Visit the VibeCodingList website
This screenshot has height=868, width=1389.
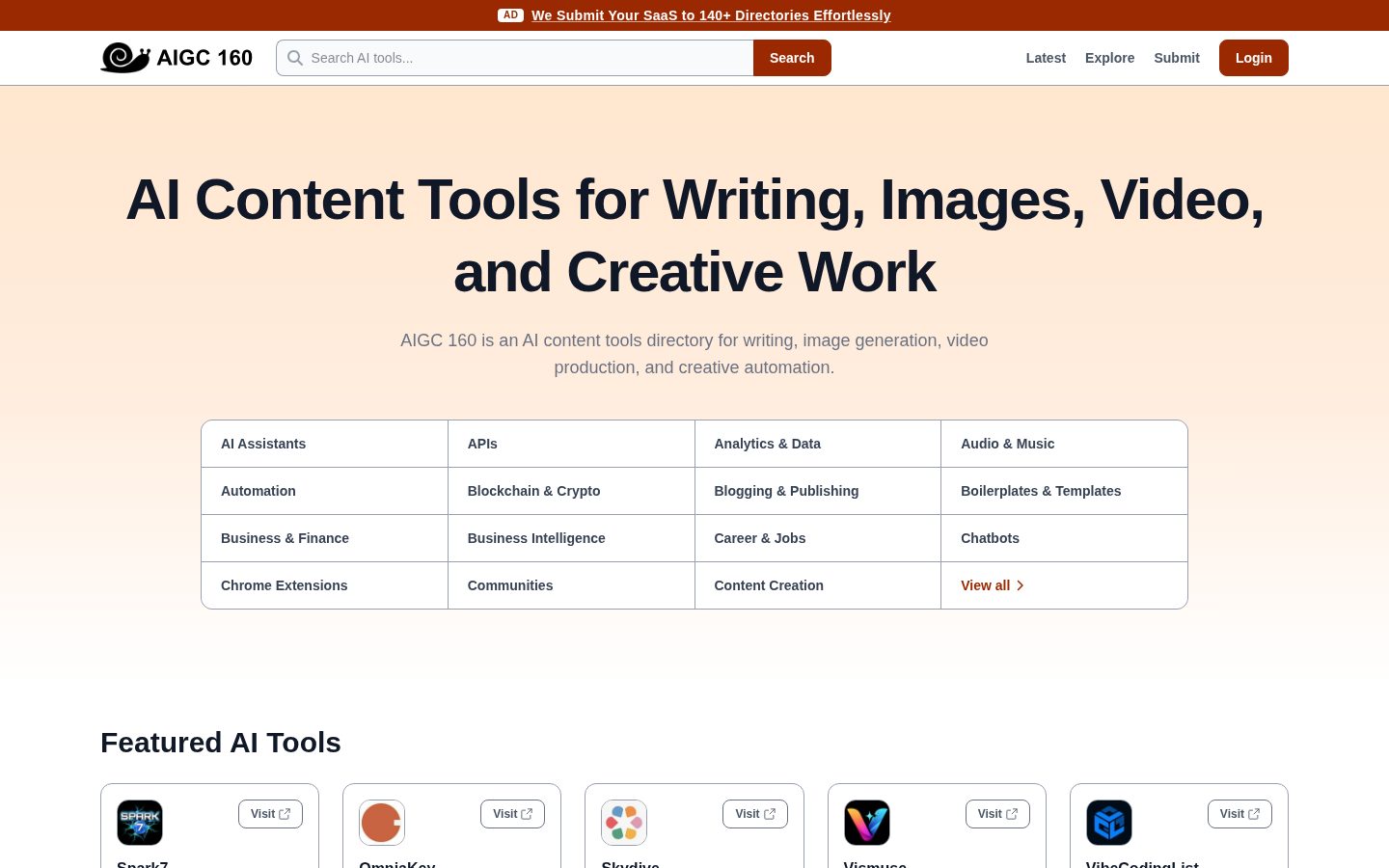[x=1239, y=814]
